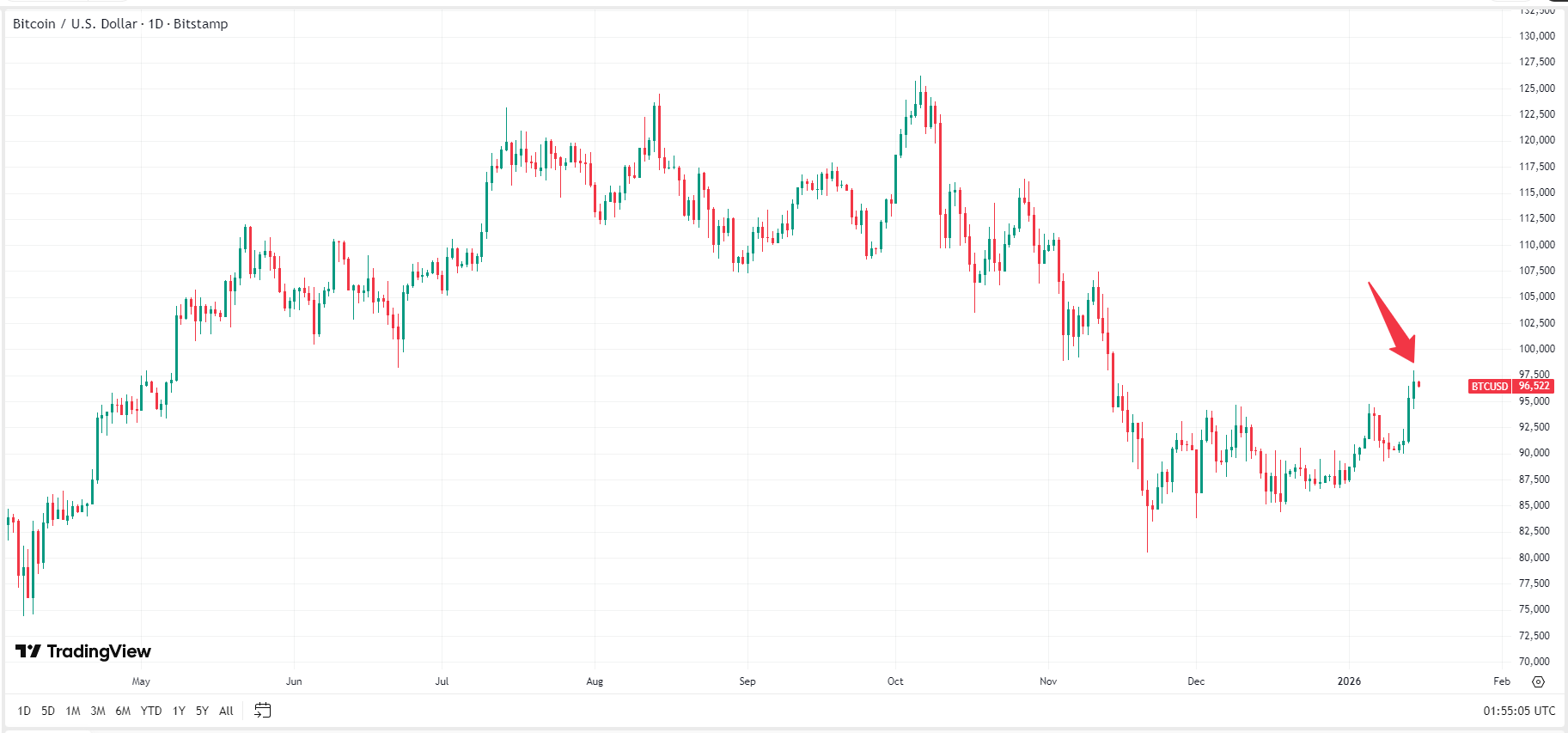
Task: Click the 5Y range button
Action: [202, 711]
